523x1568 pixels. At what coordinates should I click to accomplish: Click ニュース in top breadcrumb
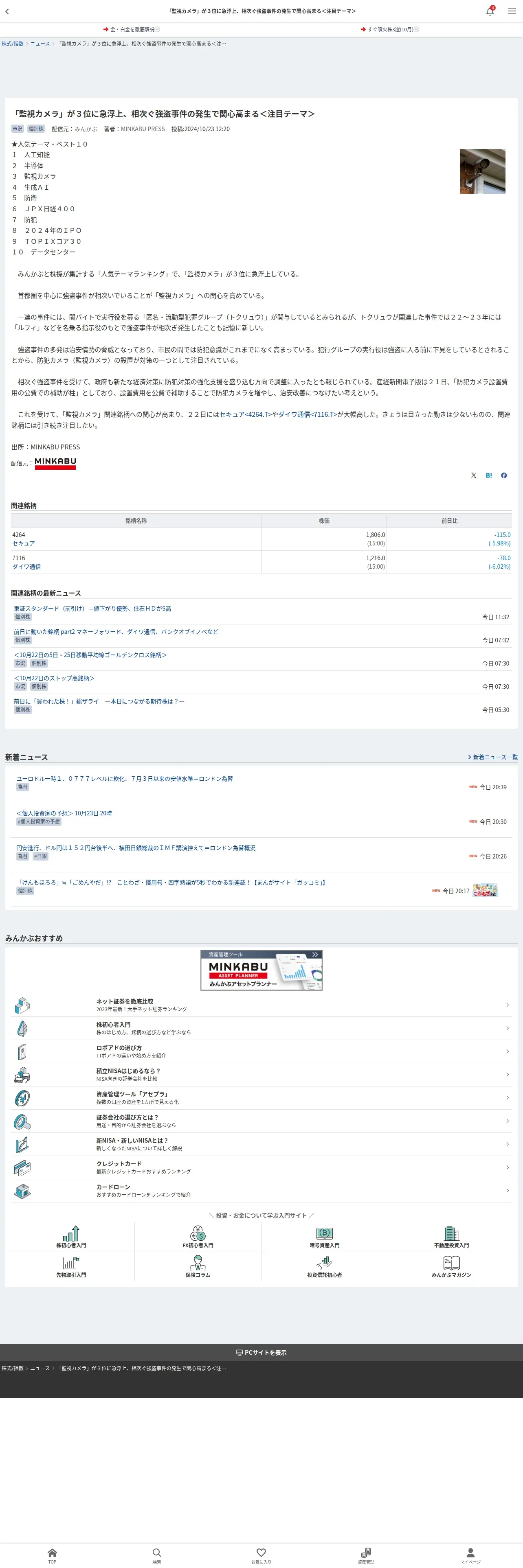(40, 44)
